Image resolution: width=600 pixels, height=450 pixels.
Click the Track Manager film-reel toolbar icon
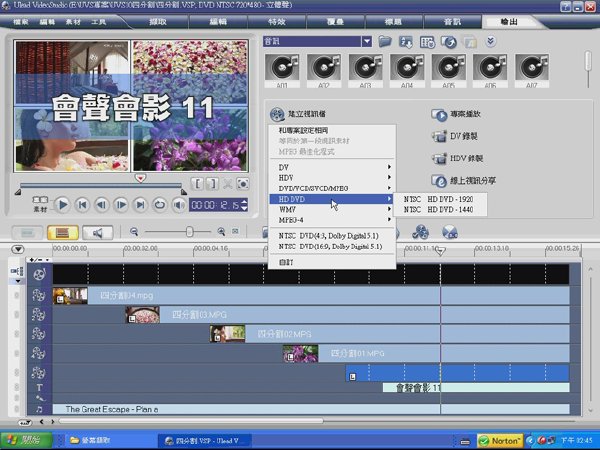[420, 232]
